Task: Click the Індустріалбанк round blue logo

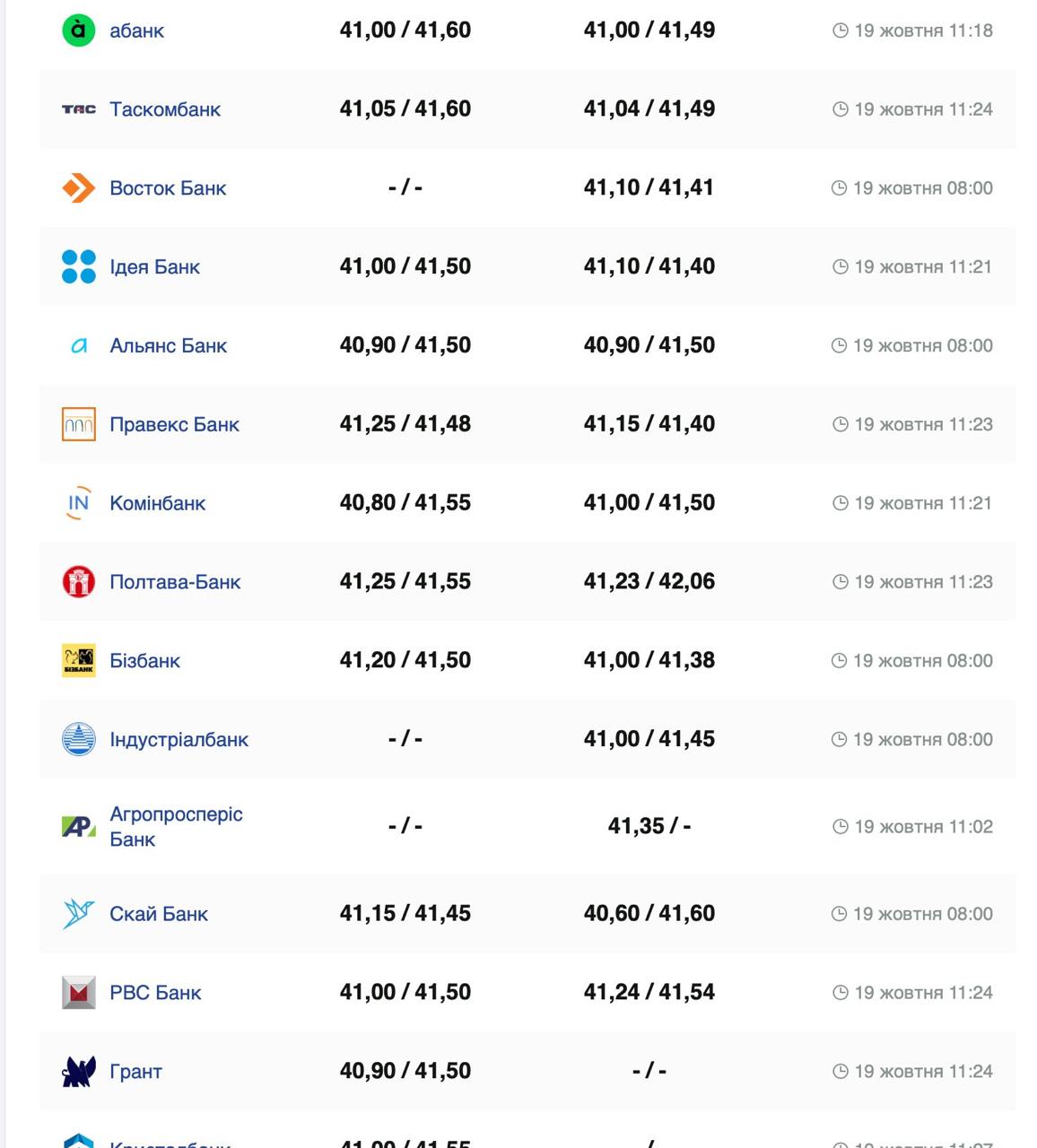Action: [x=78, y=740]
